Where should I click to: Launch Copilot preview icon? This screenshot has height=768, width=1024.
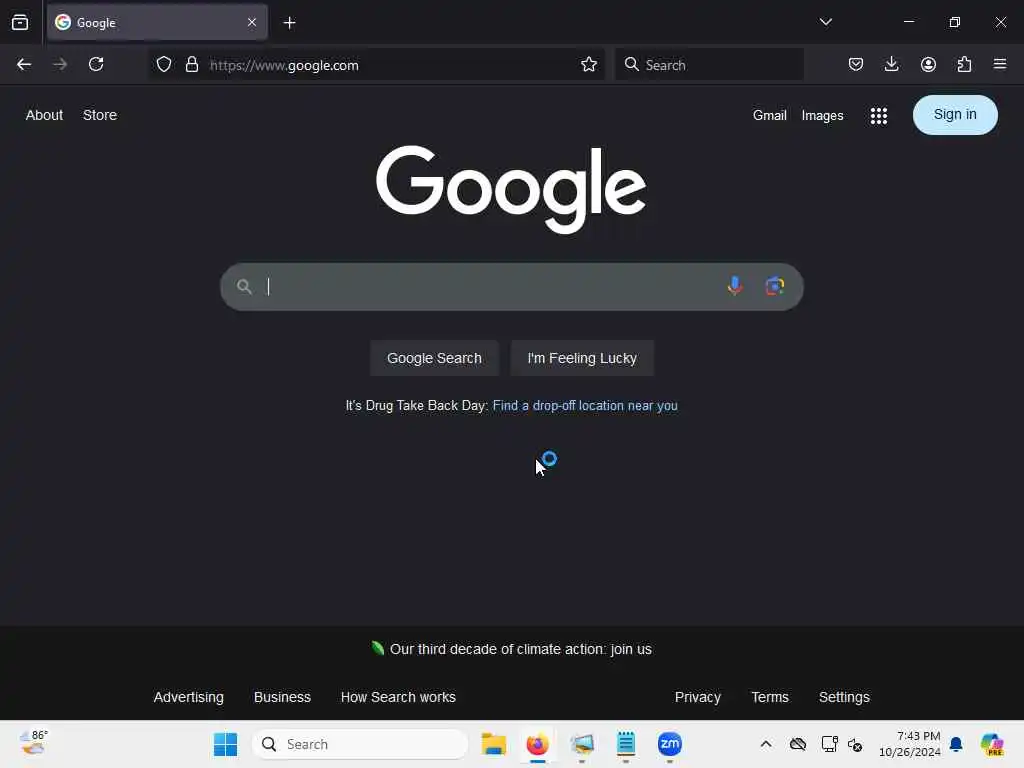992,744
